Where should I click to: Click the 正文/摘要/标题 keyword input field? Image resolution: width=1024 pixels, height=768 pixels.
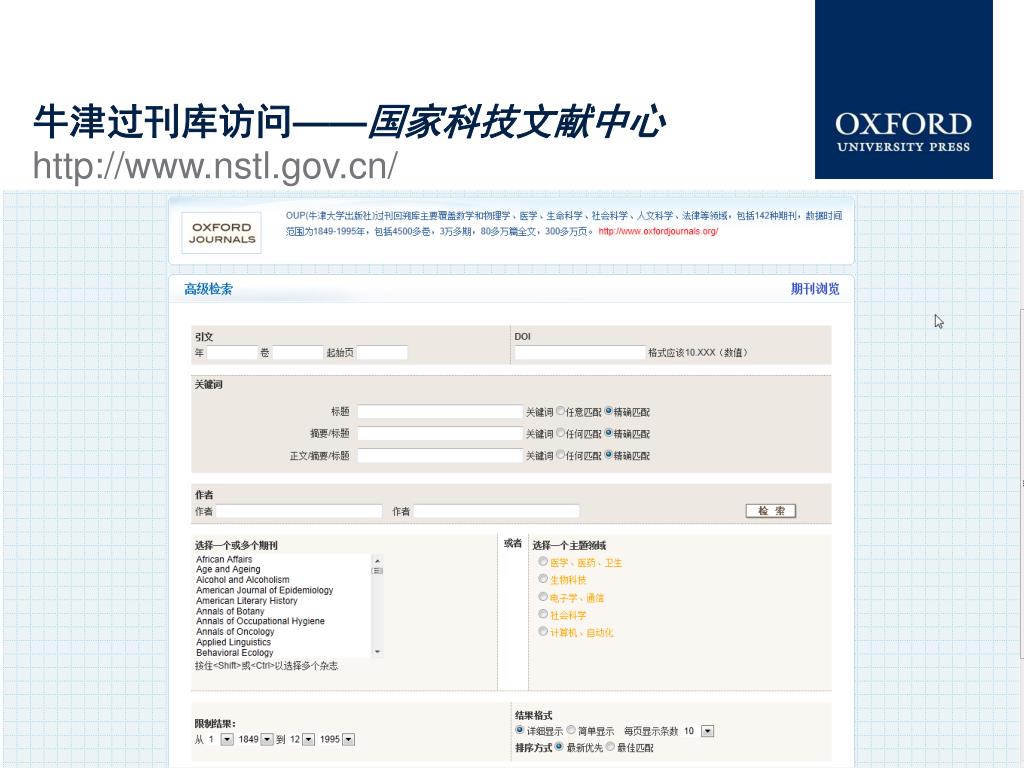pos(440,455)
